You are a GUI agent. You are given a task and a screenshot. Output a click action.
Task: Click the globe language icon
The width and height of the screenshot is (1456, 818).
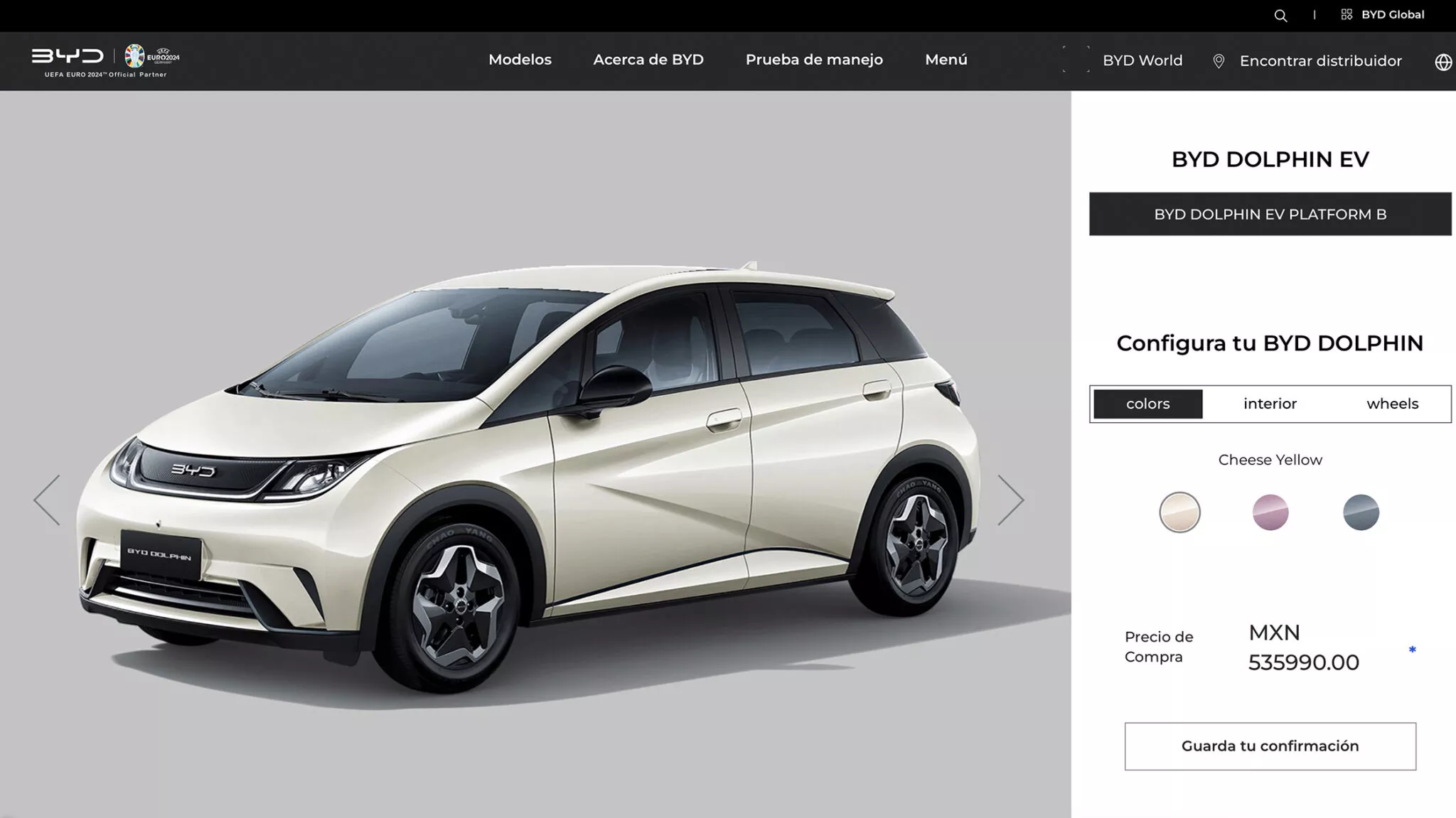tap(1443, 62)
